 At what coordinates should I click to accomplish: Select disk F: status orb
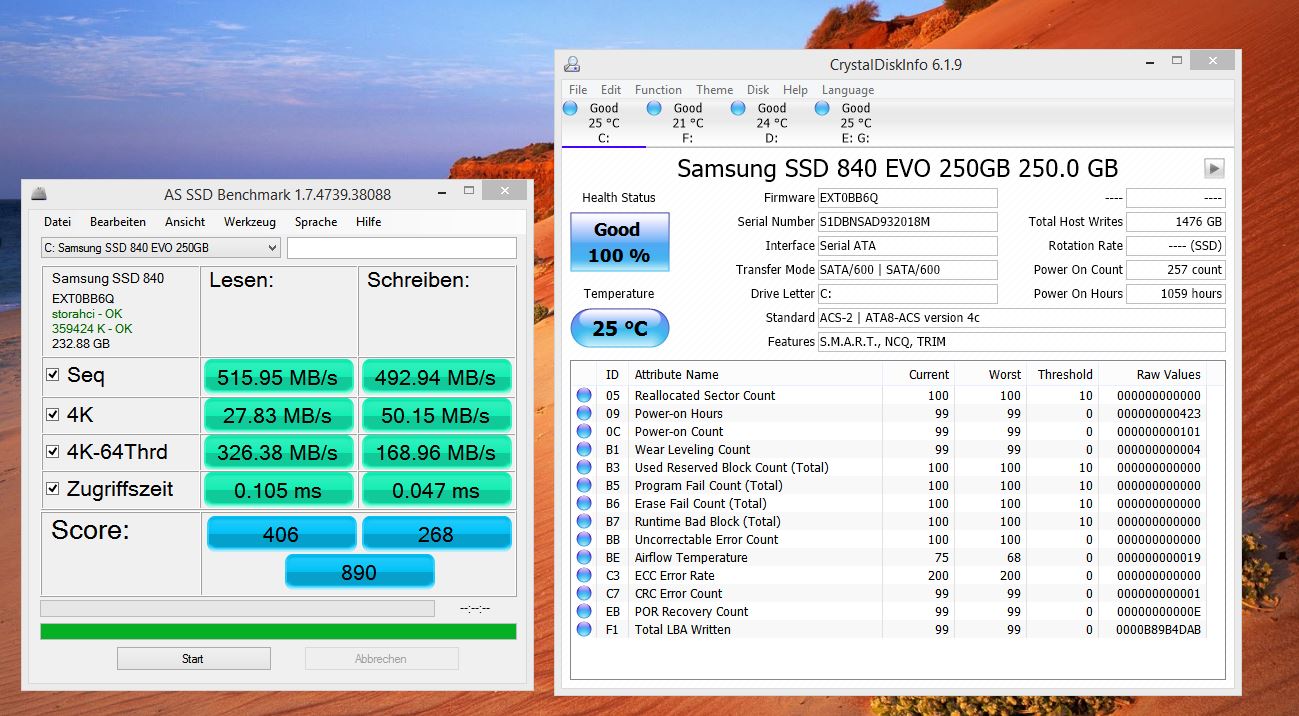(654, 108)
